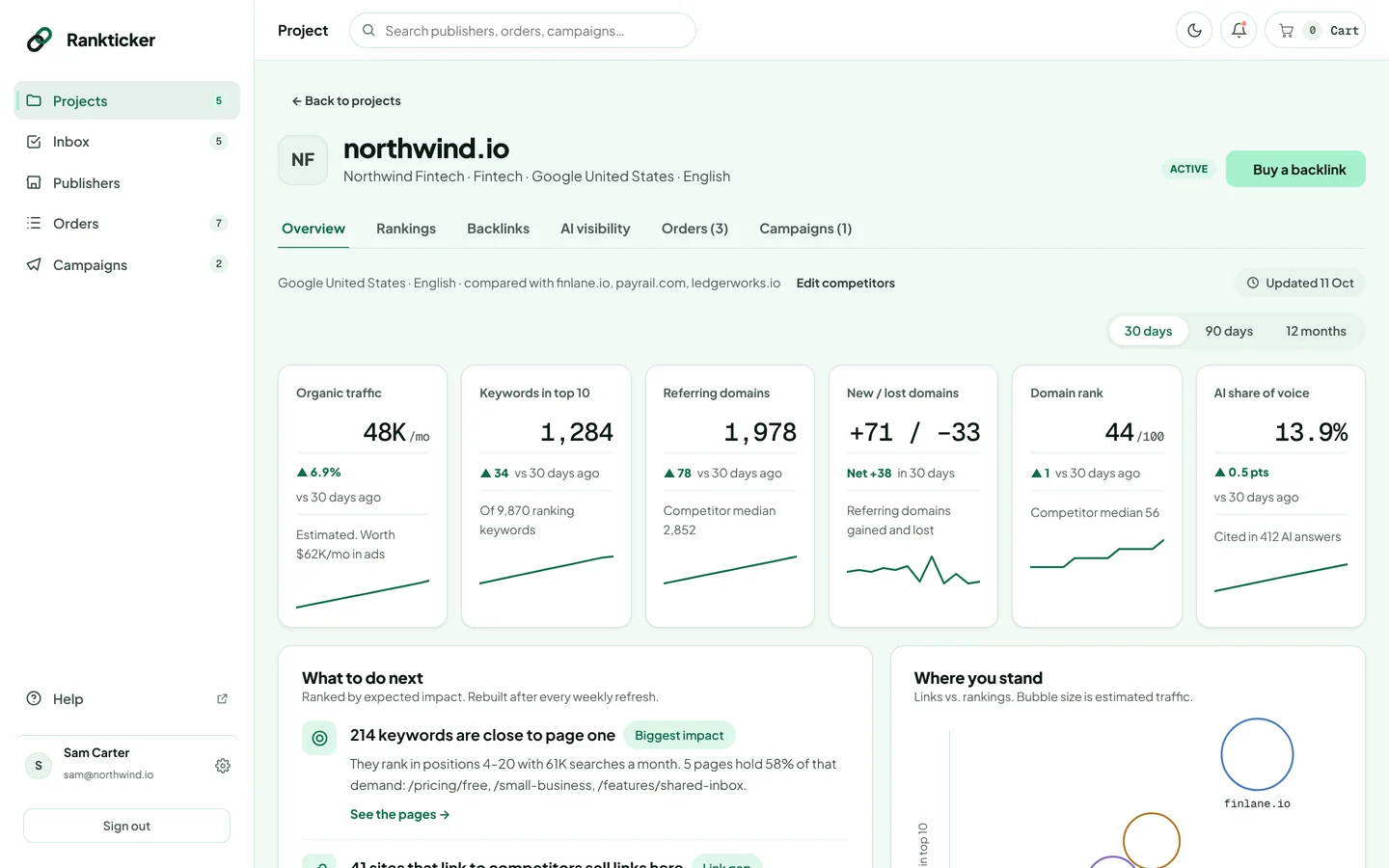This screenshot has height=868, width=1389.
Task: Open the AI visibility tab
Action: pos(595,229)
